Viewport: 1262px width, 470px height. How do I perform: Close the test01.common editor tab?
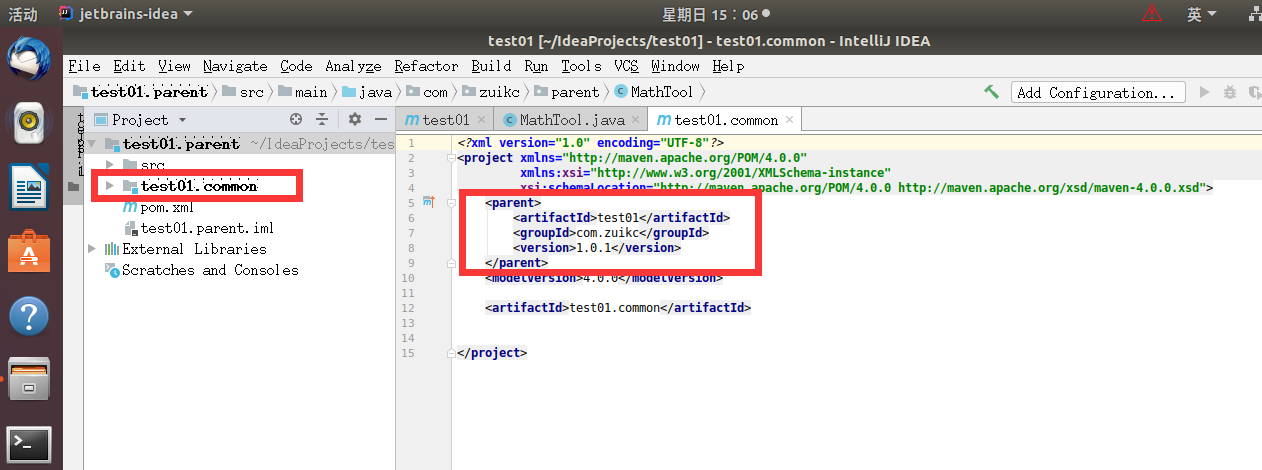[x=790, y=120]
